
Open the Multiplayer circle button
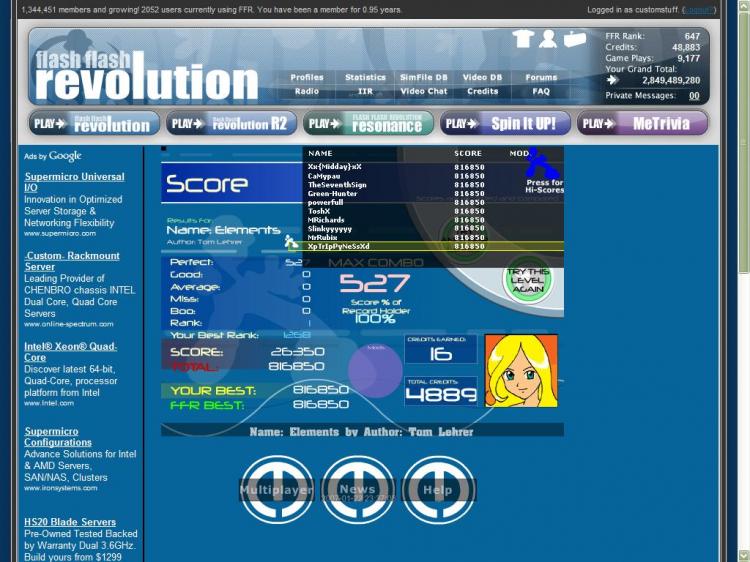click(277, 490)
